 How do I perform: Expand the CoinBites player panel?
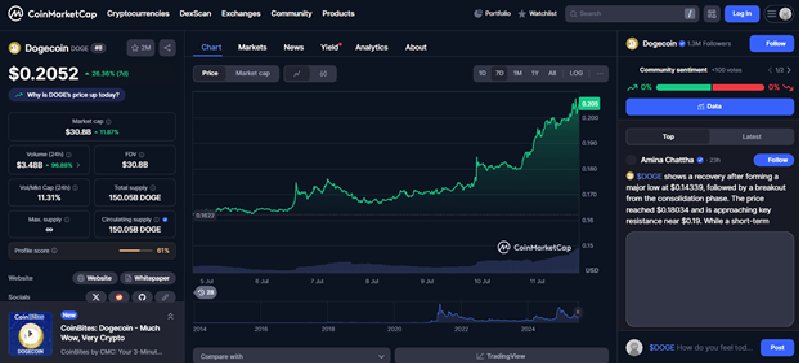[171, 317]
